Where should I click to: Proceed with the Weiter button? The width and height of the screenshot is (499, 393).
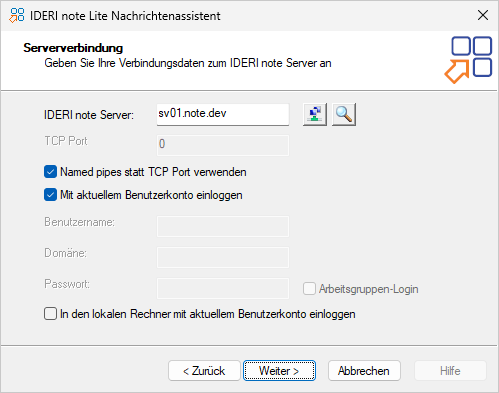pos(279,371)
